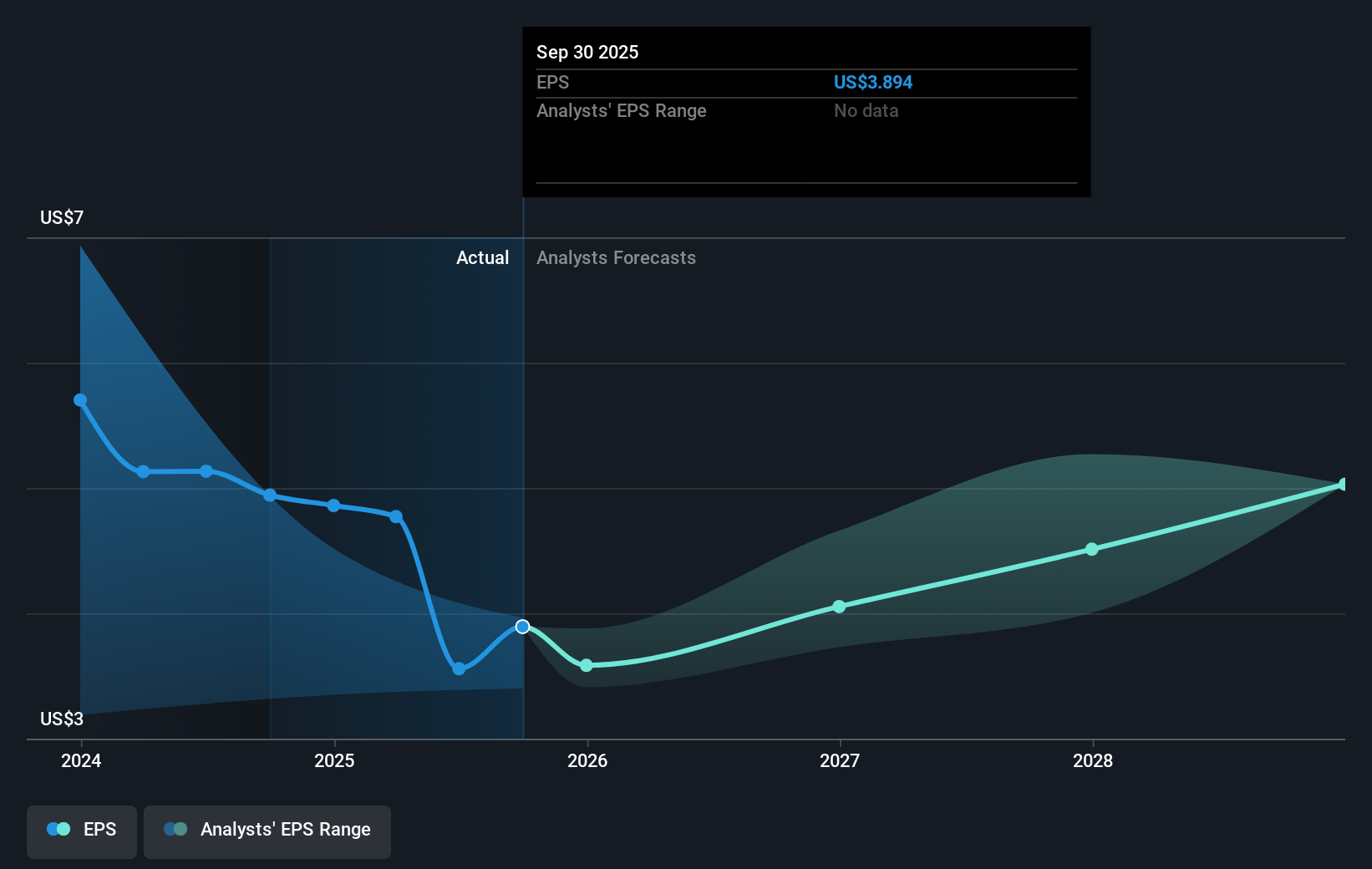Screen dimensions: 1372x869
Task: Click the 2028 forecast EPS data point
Action: coord(1091,549)
